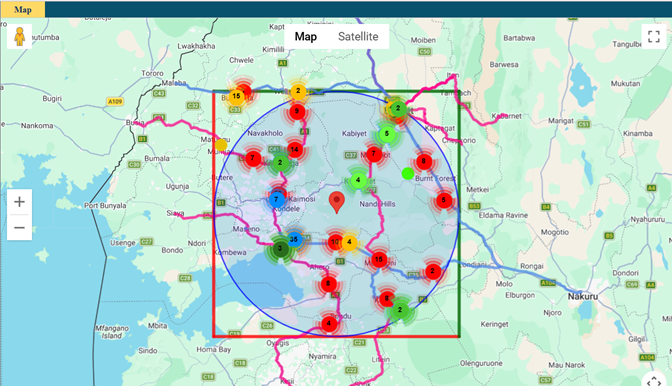Click the Mfangano Island label

pos(112,332)
